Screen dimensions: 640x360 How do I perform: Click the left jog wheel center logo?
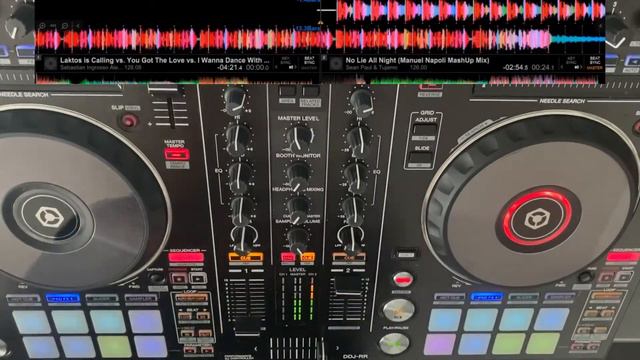[x=49, y=217]
